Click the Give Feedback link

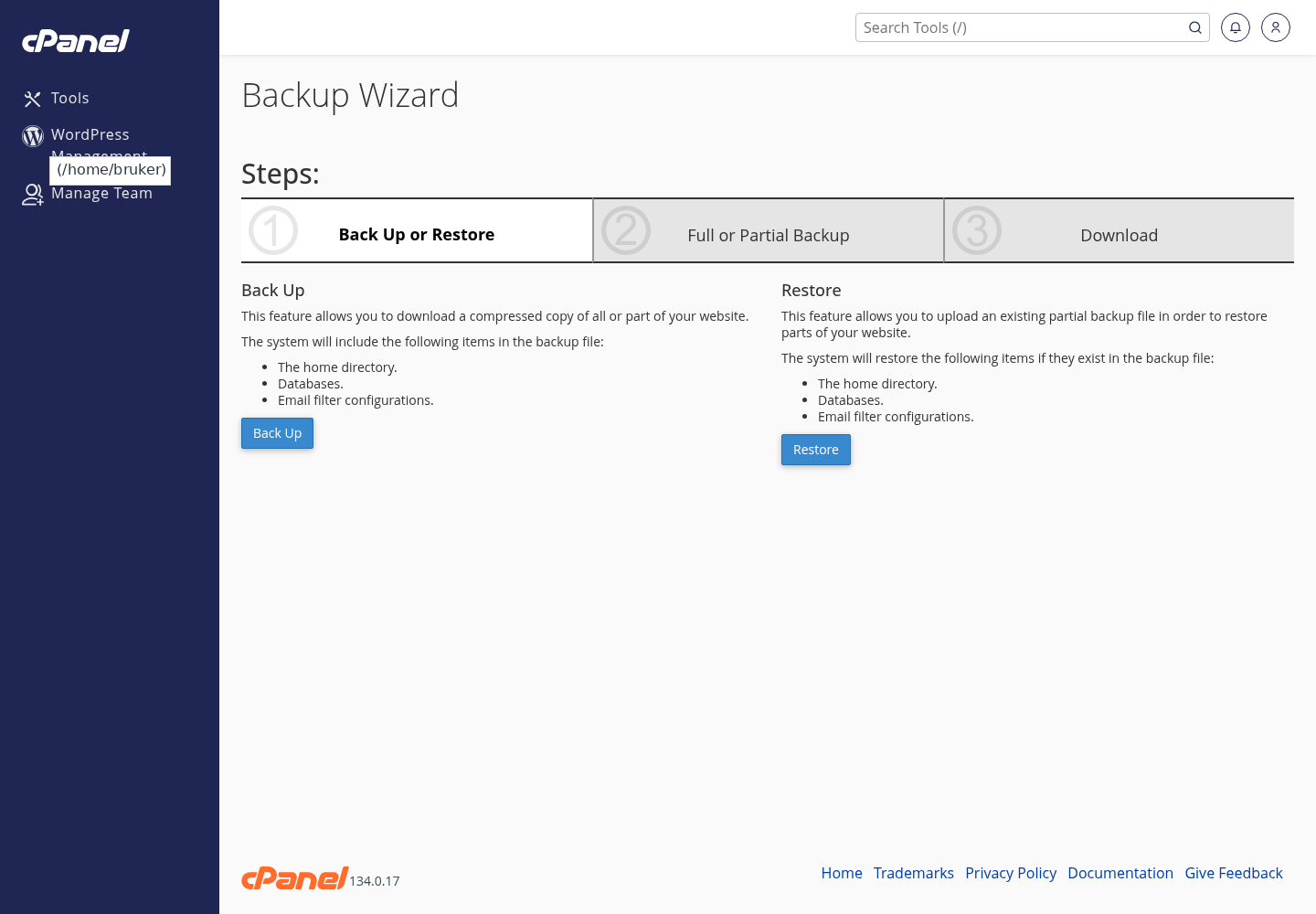(x=1234, y=873)
